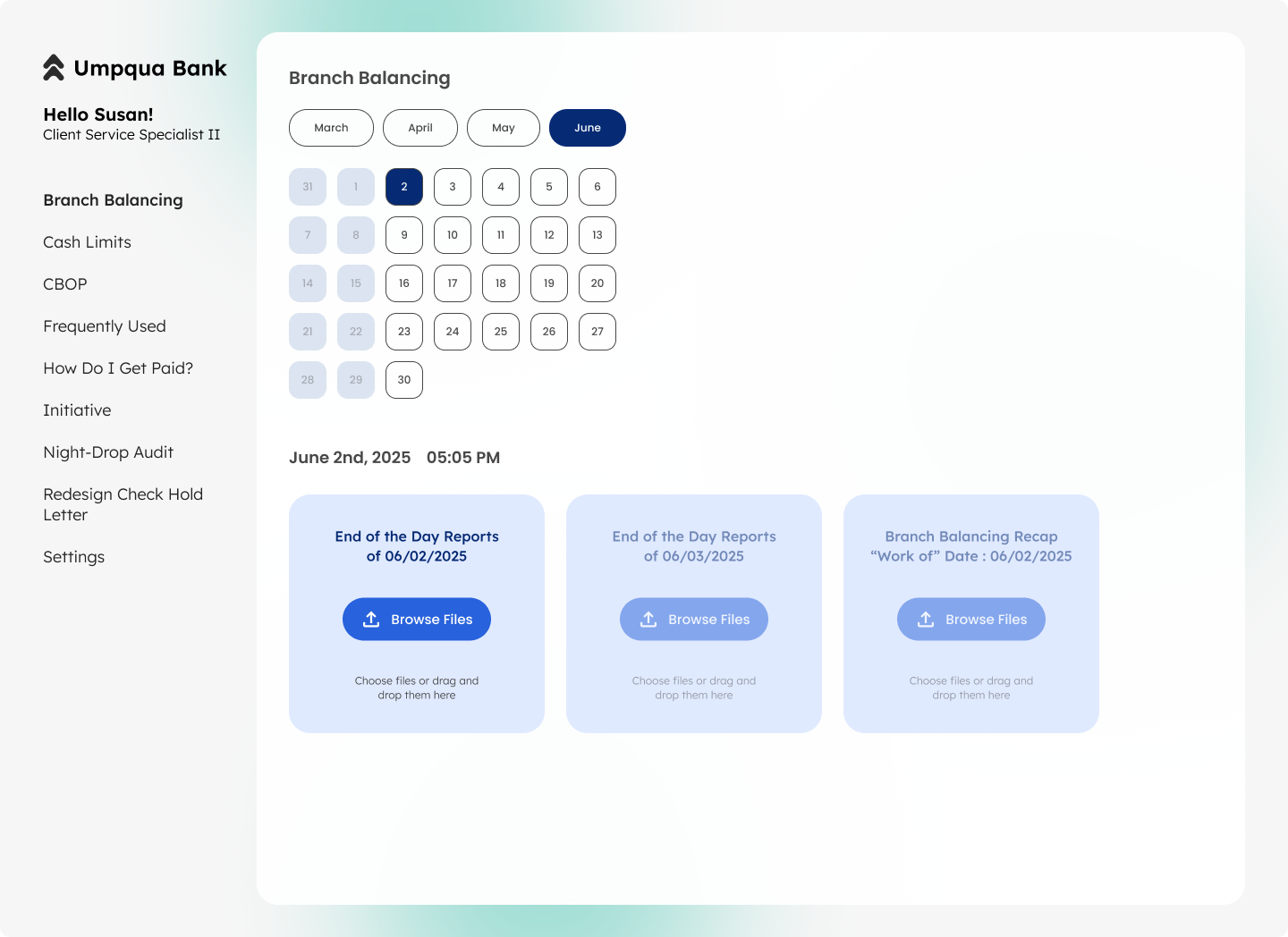Select Redesign Check Hold Letter from the sidebar
Viewport: 1288px width, 937px height.
(x=123, y=504)
